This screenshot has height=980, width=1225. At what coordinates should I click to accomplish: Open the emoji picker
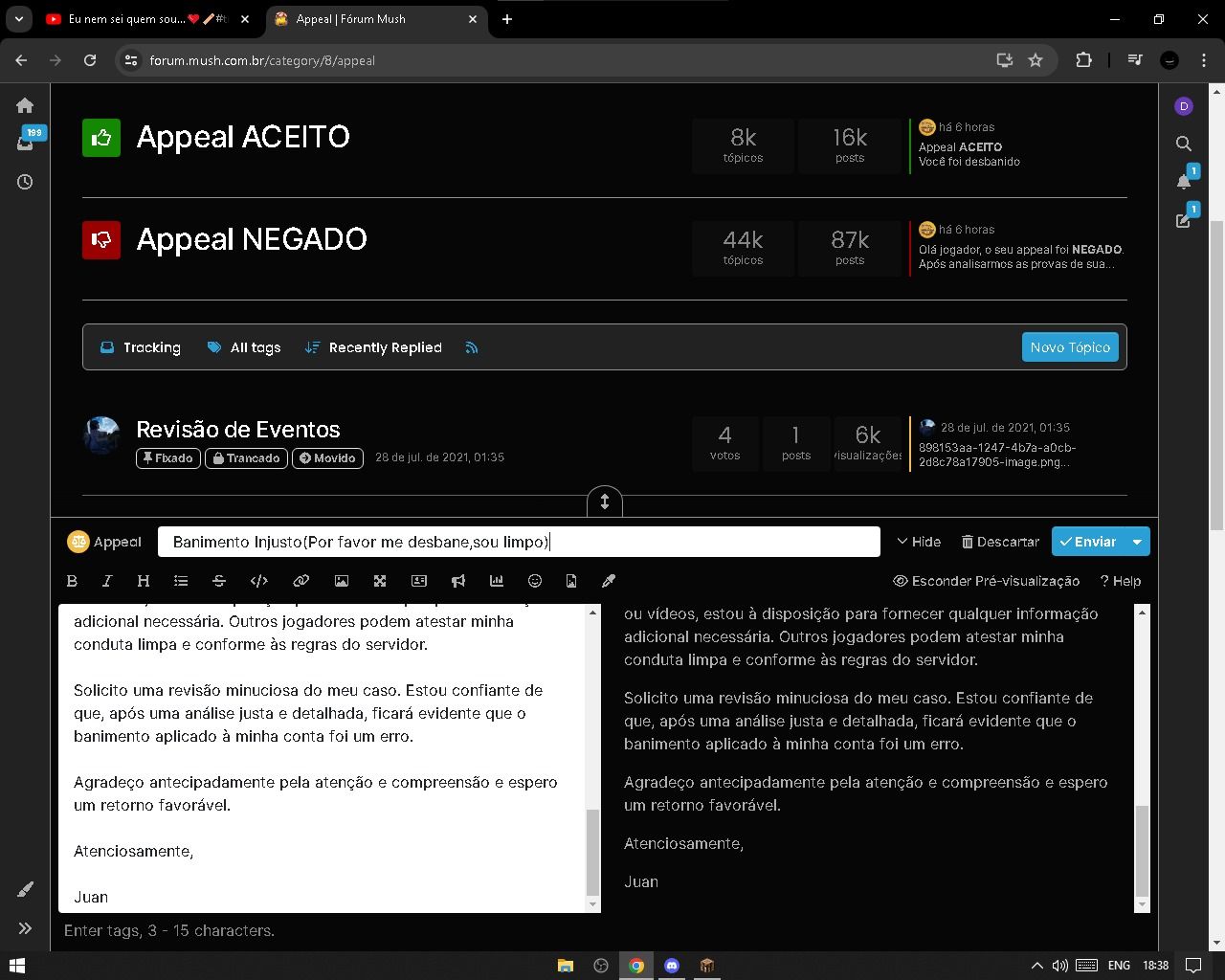pyautogui.click(x=535, y=581)
